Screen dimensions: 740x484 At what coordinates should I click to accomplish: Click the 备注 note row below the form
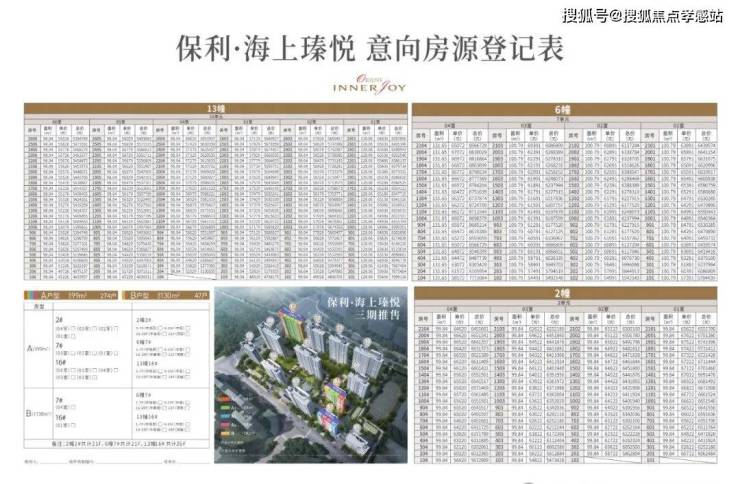click(x=117, y=444)
